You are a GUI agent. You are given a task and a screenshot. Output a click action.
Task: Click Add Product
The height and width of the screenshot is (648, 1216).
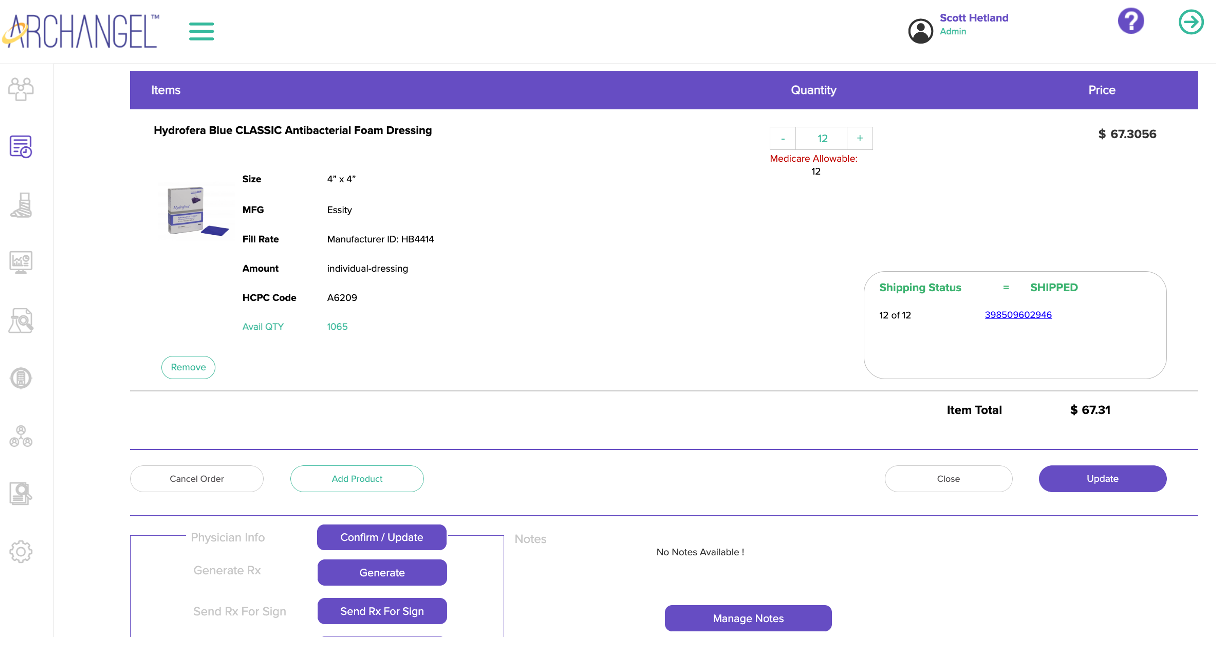click(357, 478)
